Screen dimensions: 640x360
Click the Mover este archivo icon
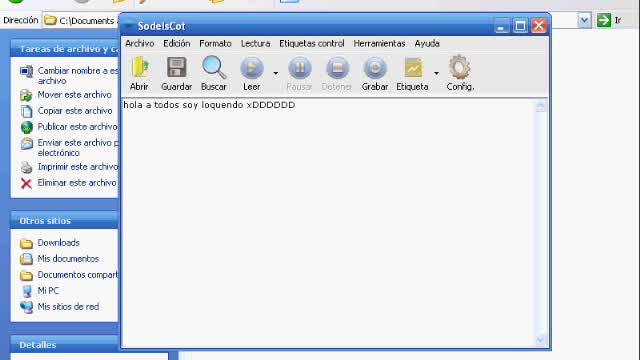click(26, 96)
